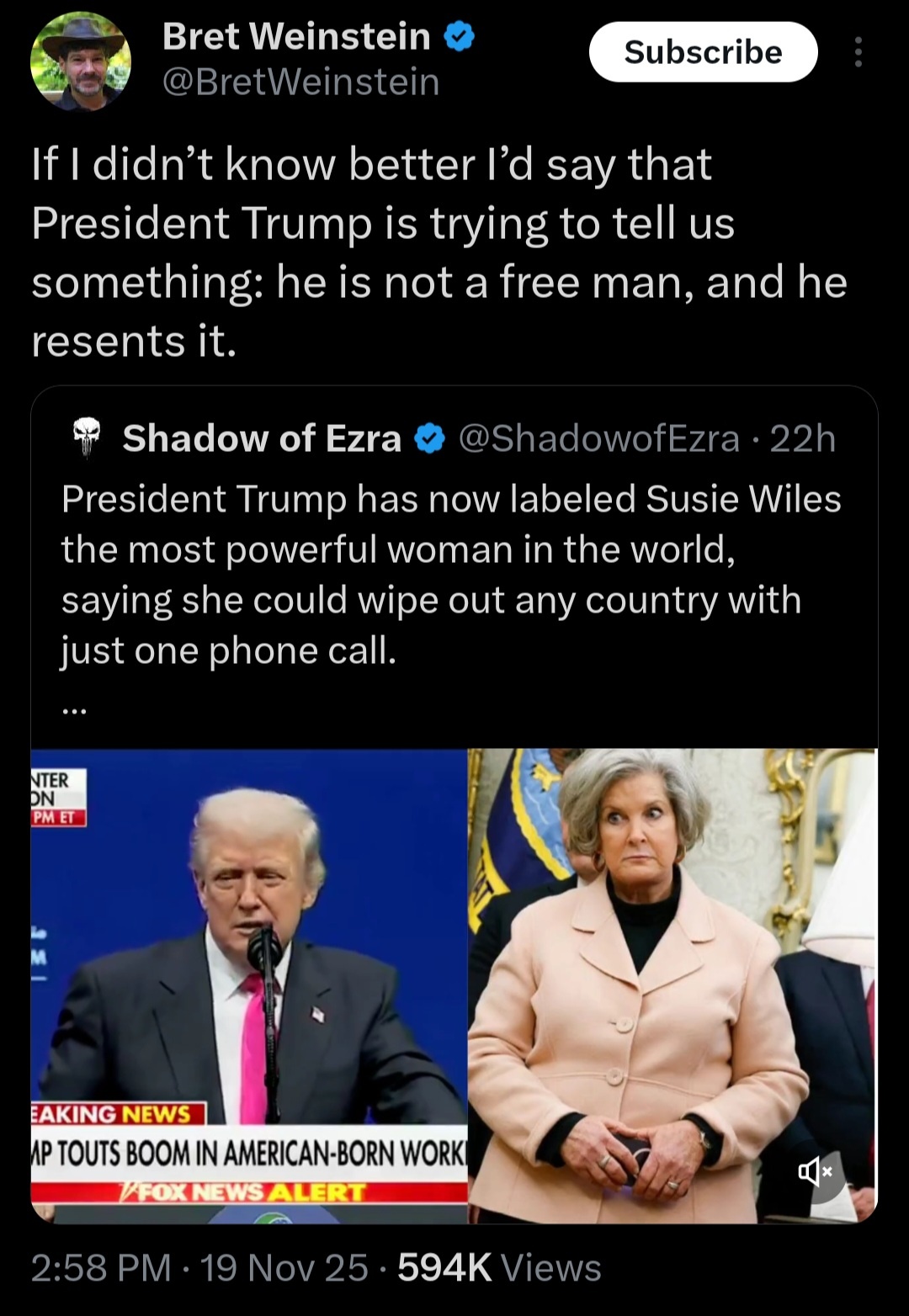
Task: Expand the quoted tweet's truncated text ellipsis
Action: tap(74, 709)
